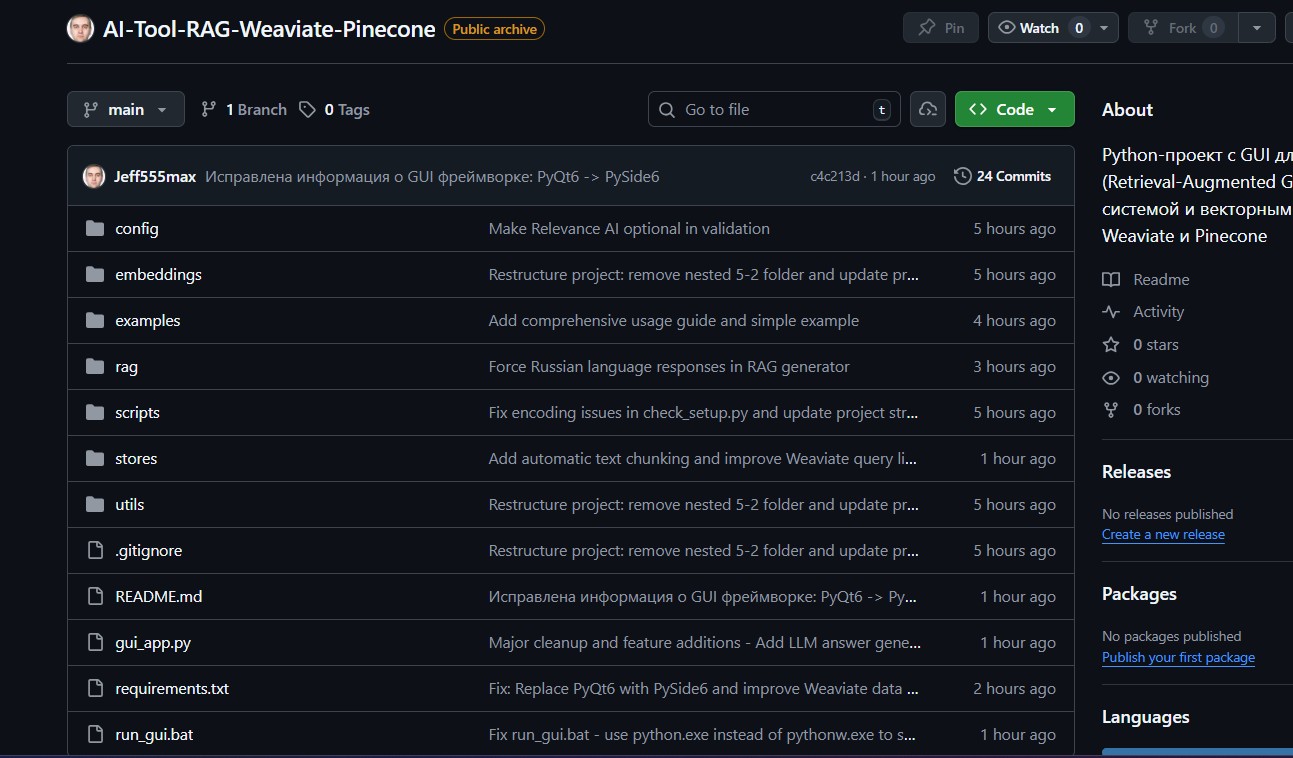Viewport: 1293px width, 758px height.
Task: Open the Fork options dropdown arrow
Action: pyautogui.click(x=1257, y=28)
